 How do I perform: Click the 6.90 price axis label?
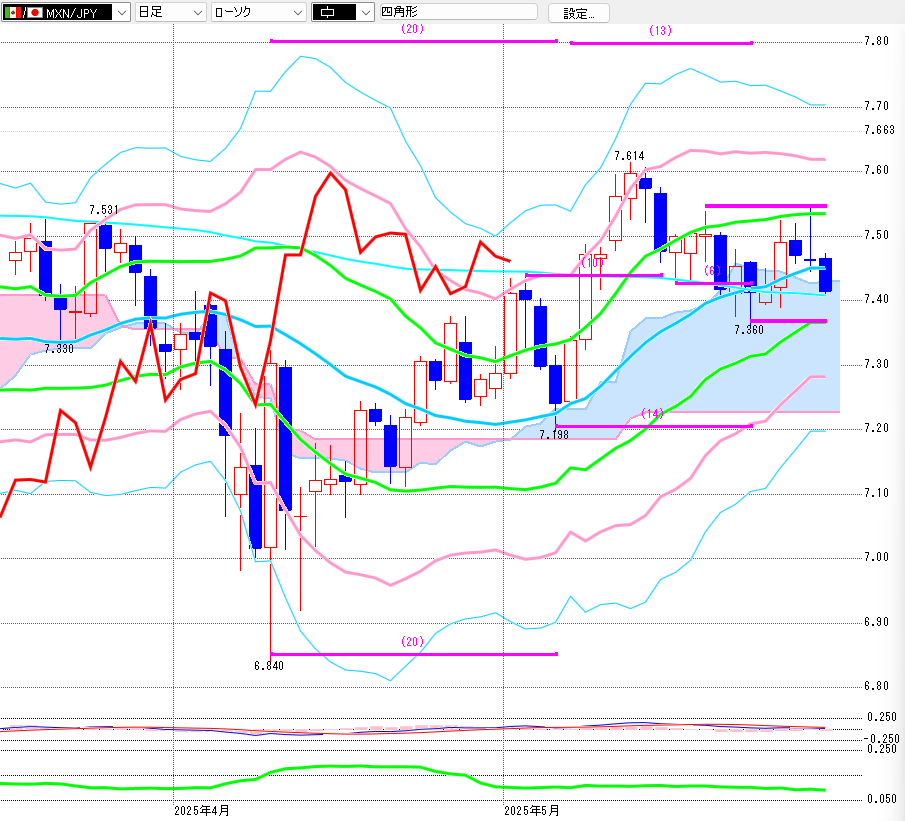(x=876, y=622)
